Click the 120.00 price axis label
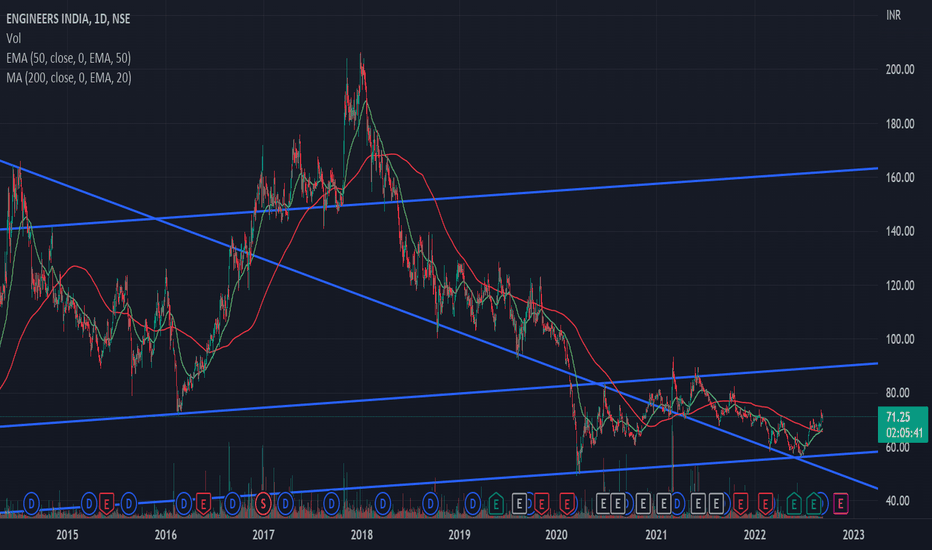The width and height of the screenshot is (932, 550). tap(900, 285)
